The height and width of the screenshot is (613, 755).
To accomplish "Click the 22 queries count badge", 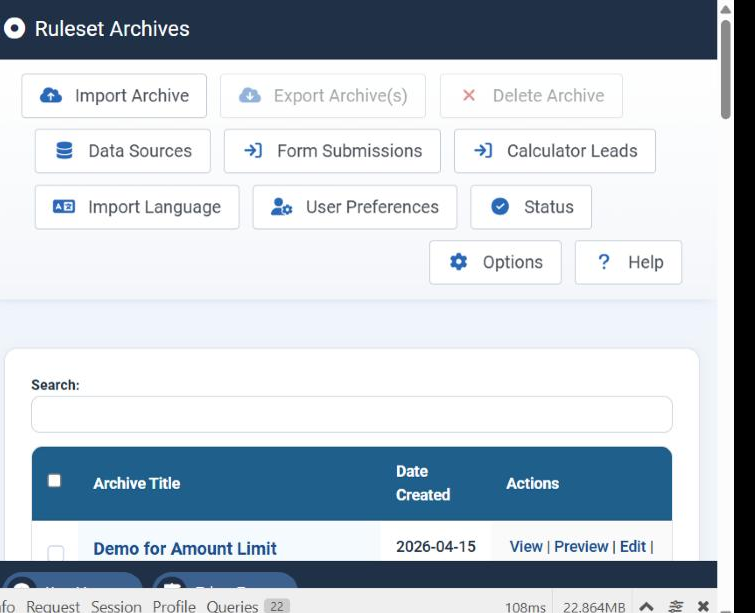I will [277, 606].
